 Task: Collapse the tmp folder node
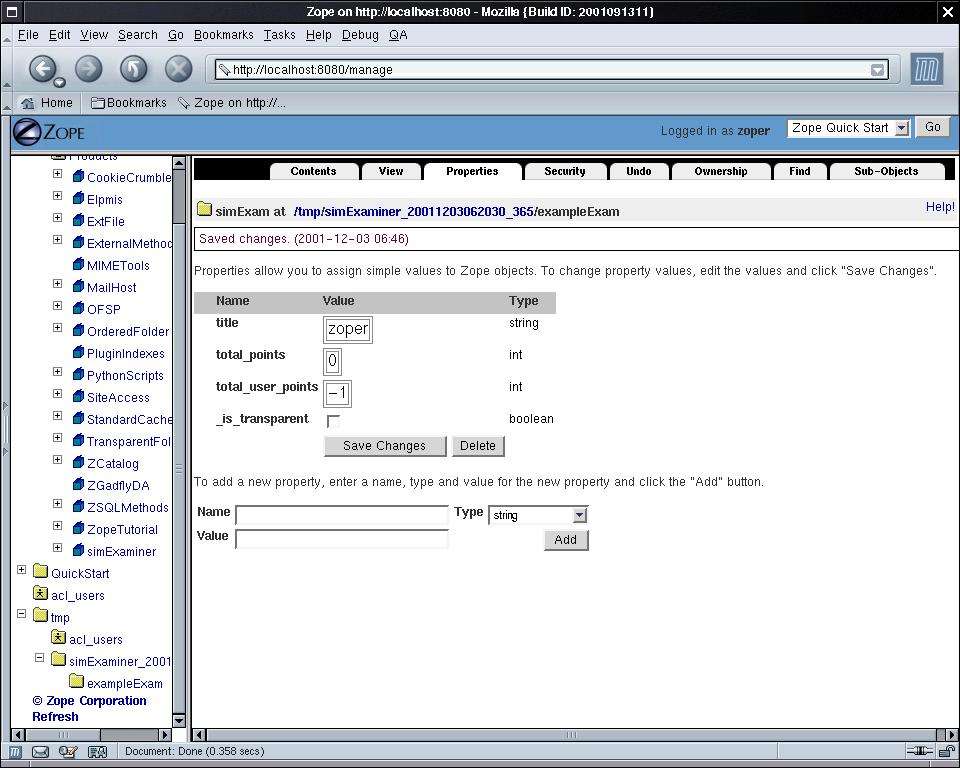tap(21, 614)
